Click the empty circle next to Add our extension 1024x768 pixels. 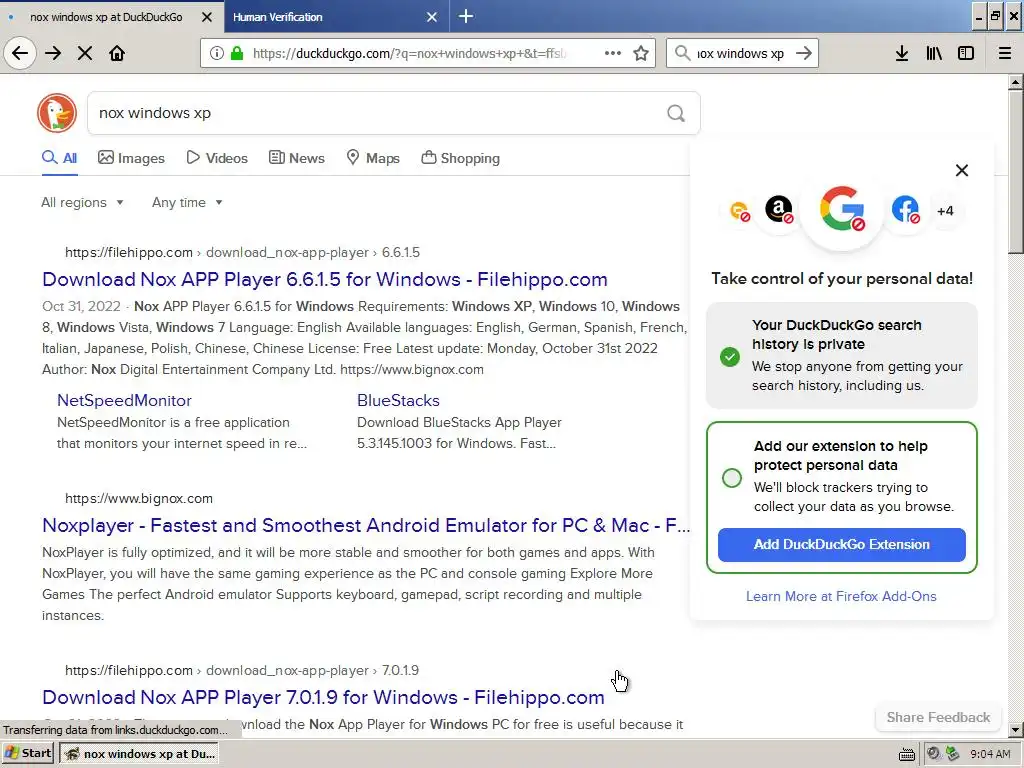coord(732,477)
